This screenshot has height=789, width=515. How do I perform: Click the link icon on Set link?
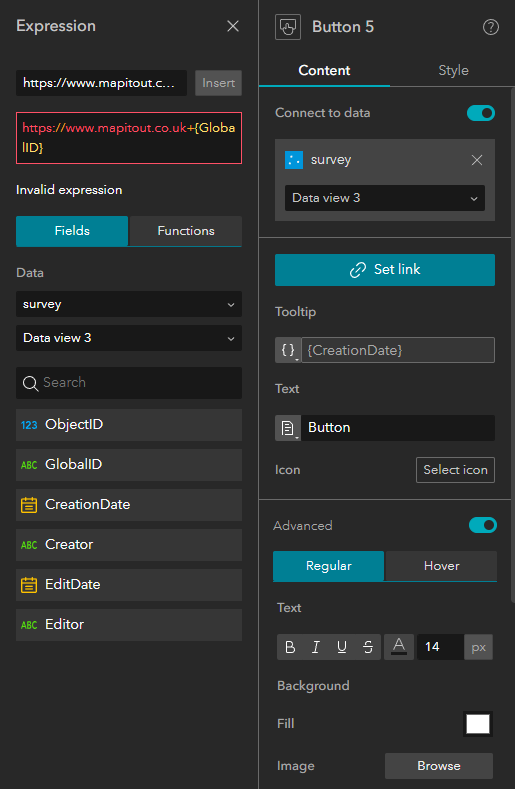click(358, 270)
